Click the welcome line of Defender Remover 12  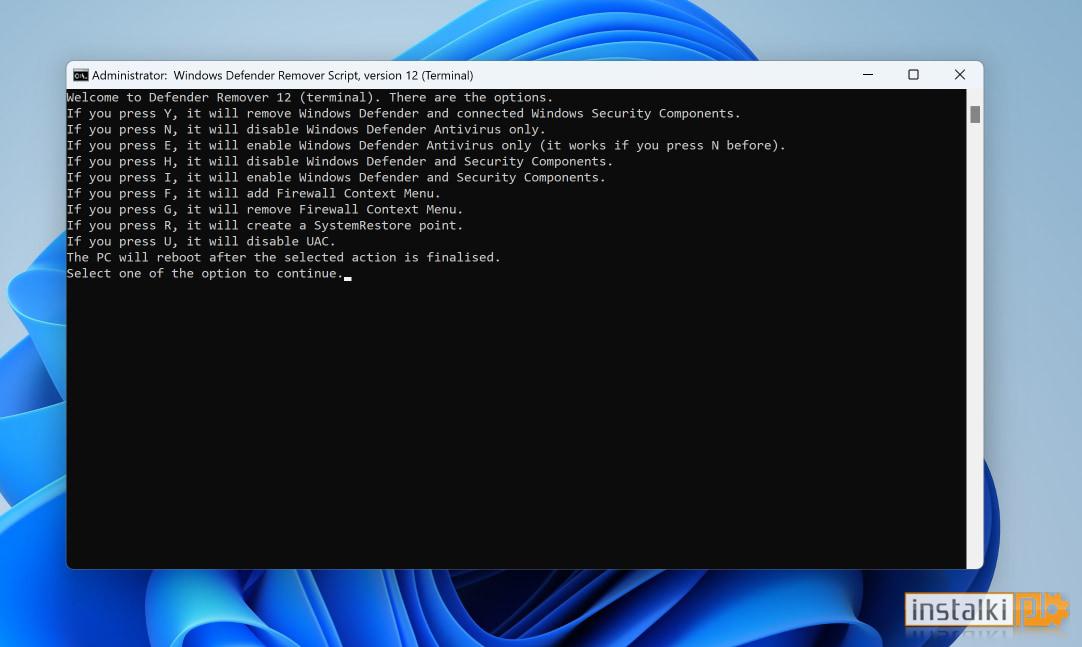click(x=308, y=97)
